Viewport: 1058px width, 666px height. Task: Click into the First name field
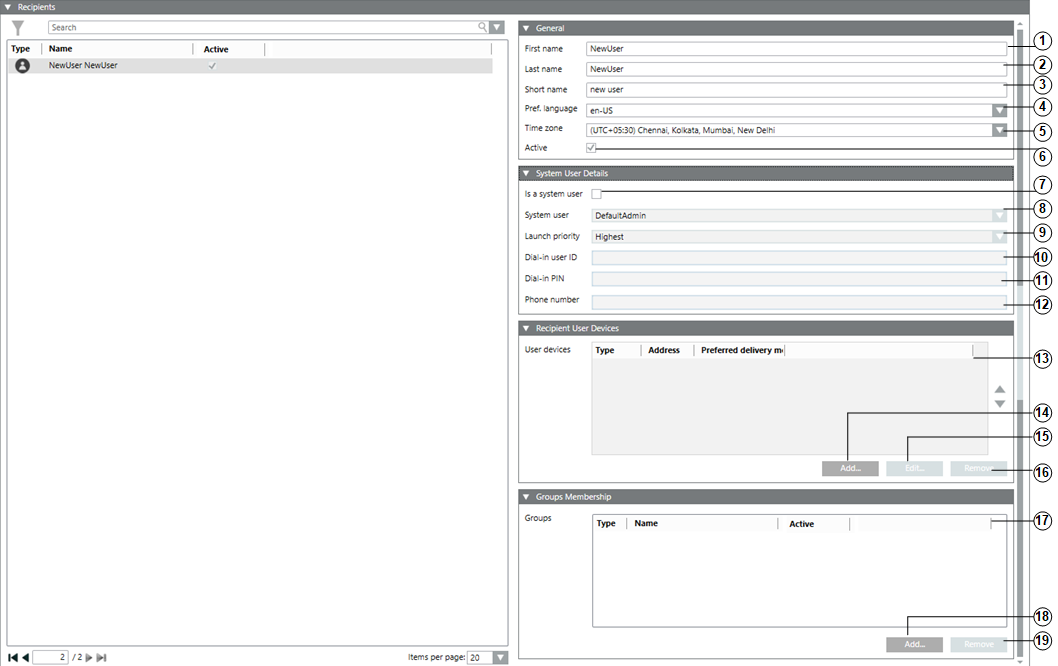796,48
